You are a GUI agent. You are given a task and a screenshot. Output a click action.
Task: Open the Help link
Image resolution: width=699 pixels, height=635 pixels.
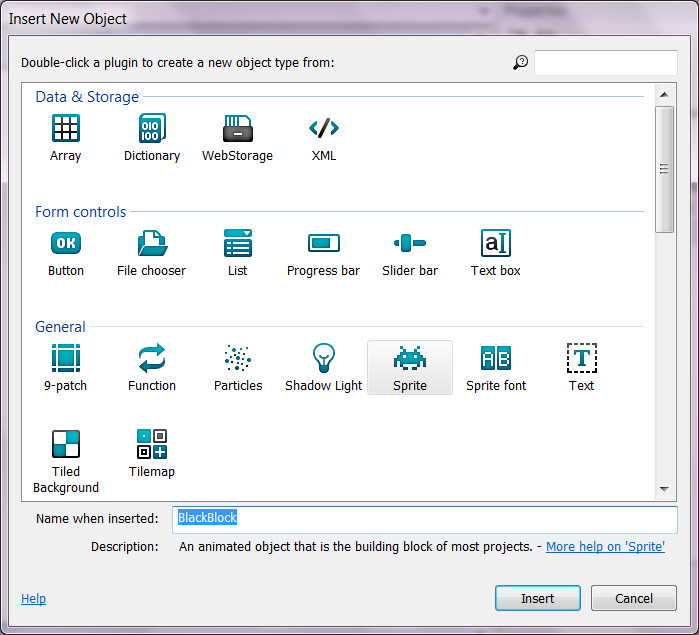[33, 598]
